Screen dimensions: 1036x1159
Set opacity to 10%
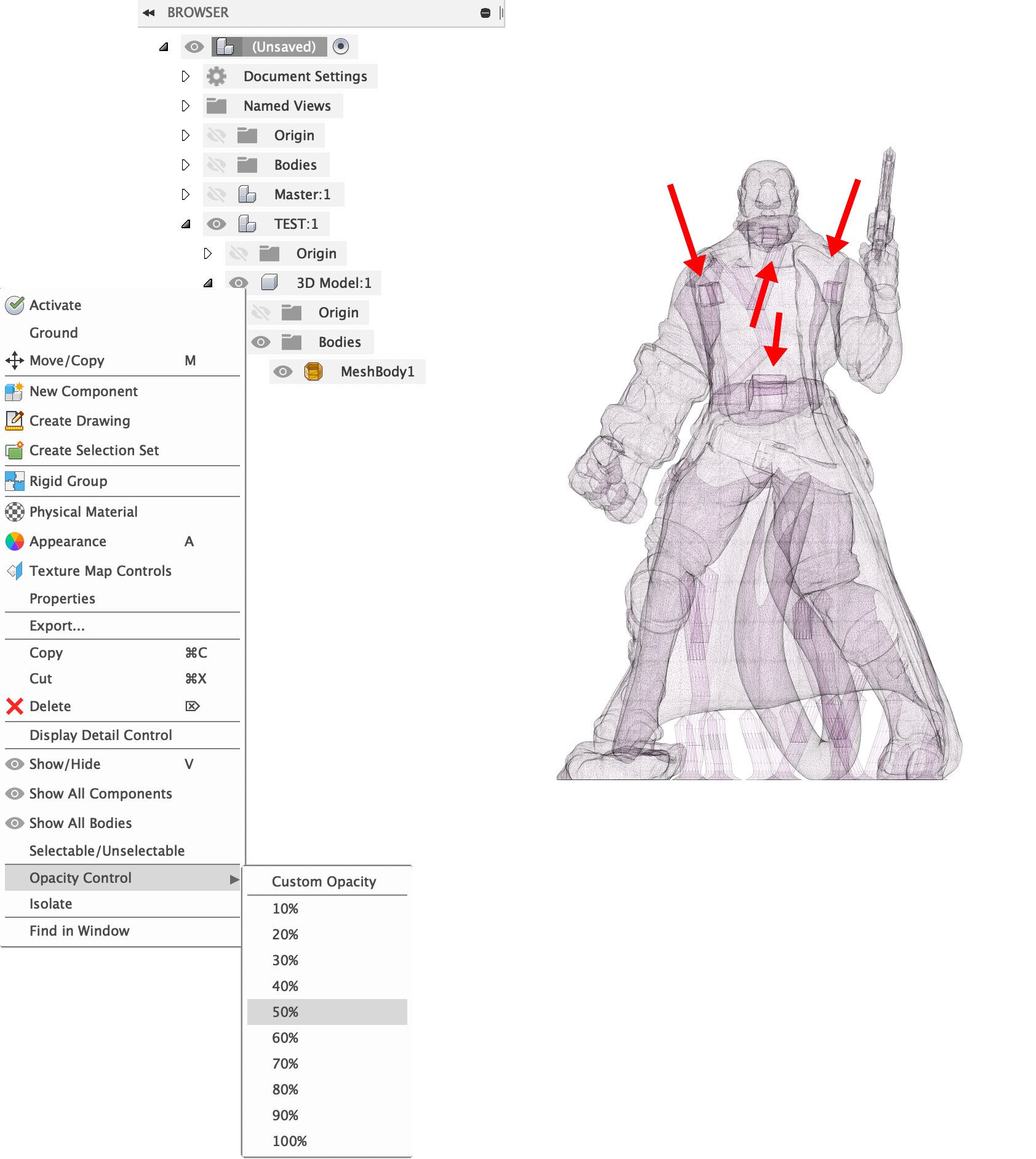tap(327, 909)
